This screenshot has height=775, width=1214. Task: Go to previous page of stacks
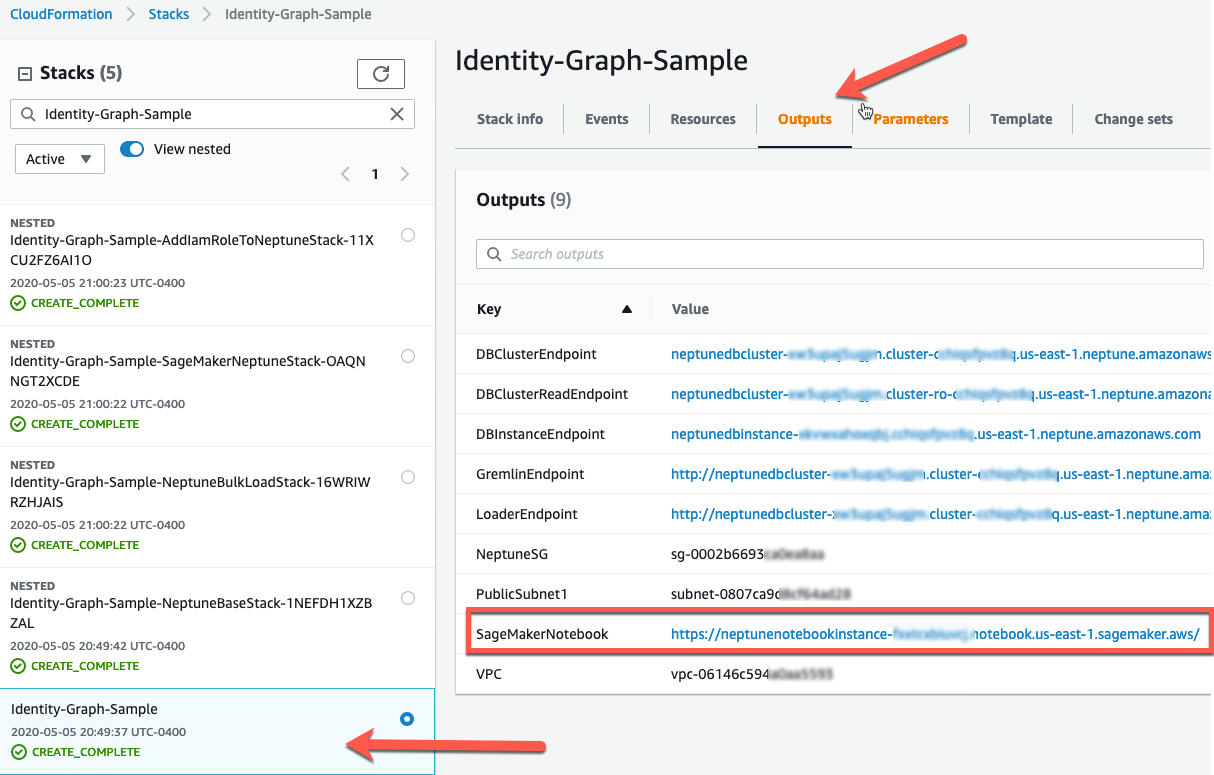[x=346, y=174]
